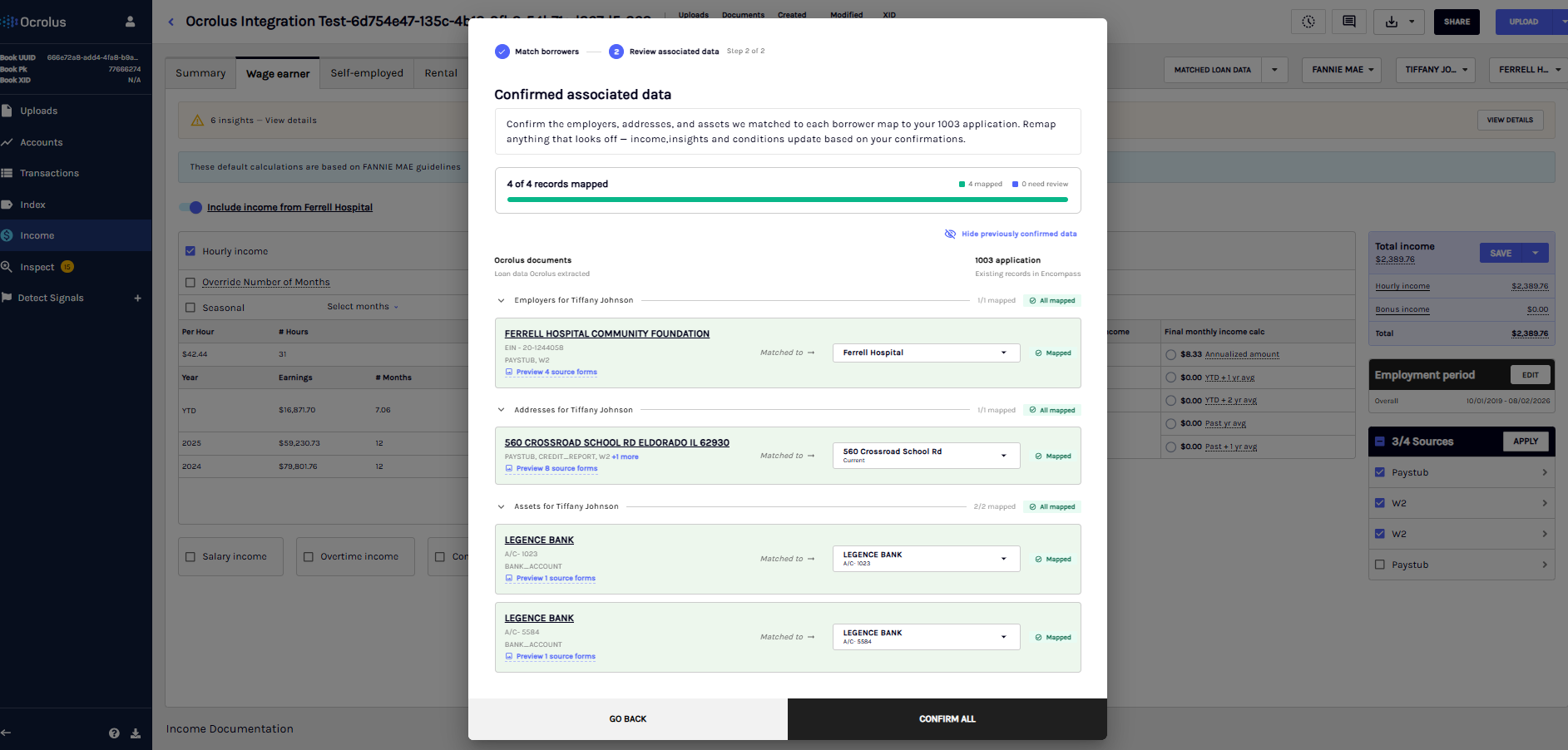This screenshot has width=1568, height=750.
Task: Uncheck the first Paystub source checkbox
Action: pyautogui.click(x=1380, y=472)
